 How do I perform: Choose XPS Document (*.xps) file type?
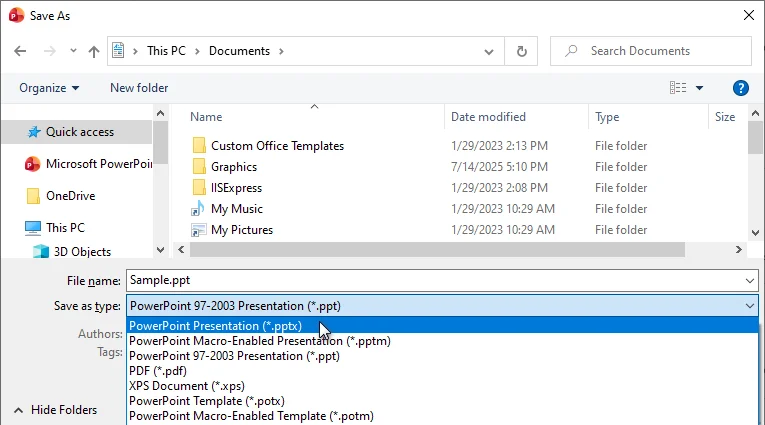pyautogui.click(x=442, y=386)
